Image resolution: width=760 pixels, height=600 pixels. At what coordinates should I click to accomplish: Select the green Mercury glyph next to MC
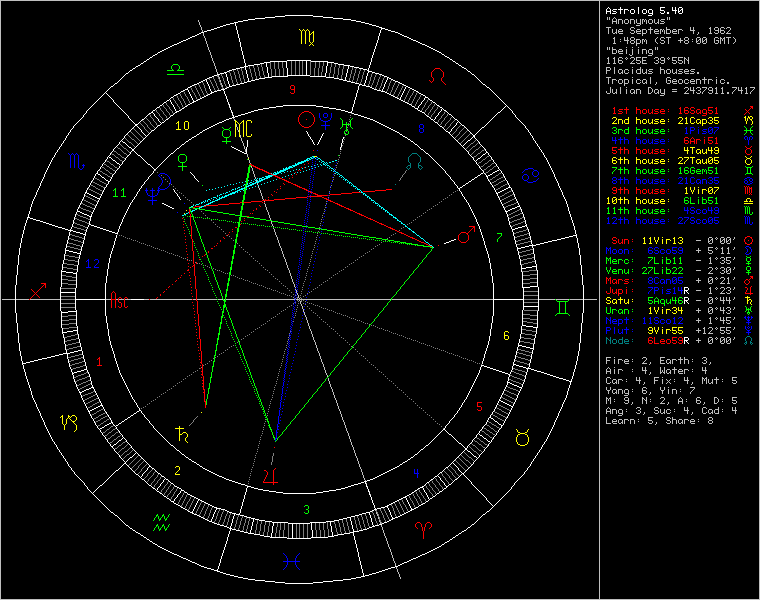[x=226, y=136]
